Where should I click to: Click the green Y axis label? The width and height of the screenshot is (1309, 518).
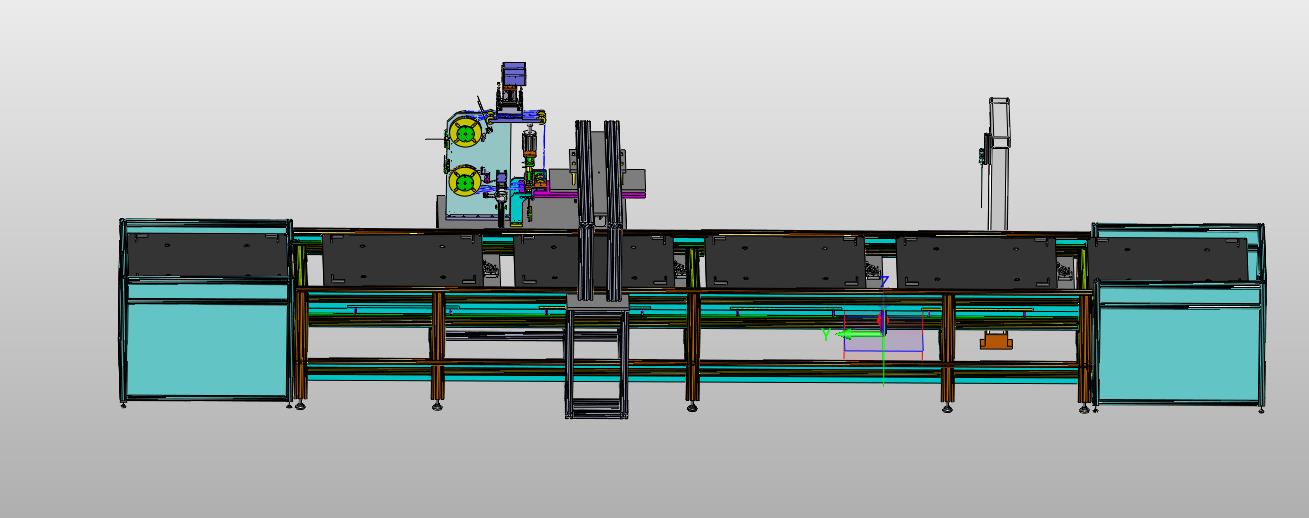point(826,334)
